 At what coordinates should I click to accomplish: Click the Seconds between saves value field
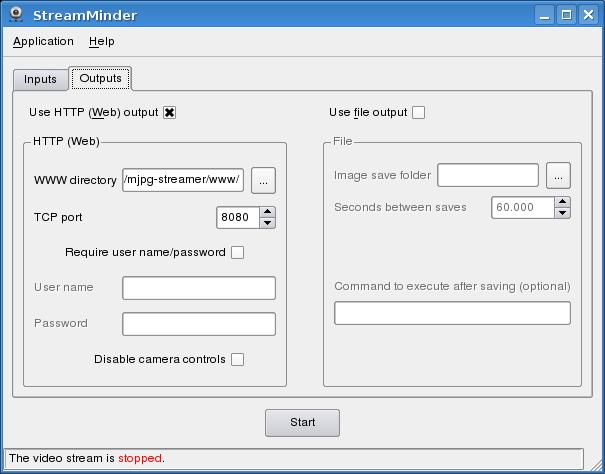point(523,208)
